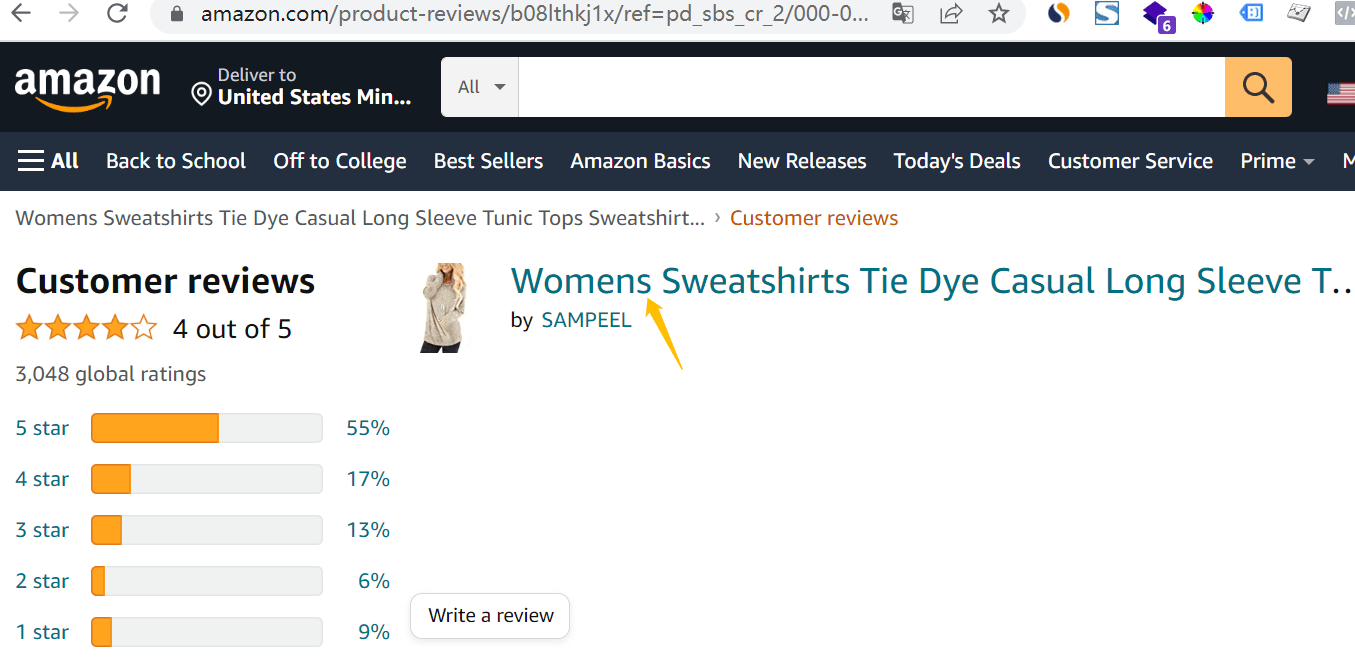Screen dimensions: 1355x662
Task: Click the Write a review button
Action: coord(490,616)
